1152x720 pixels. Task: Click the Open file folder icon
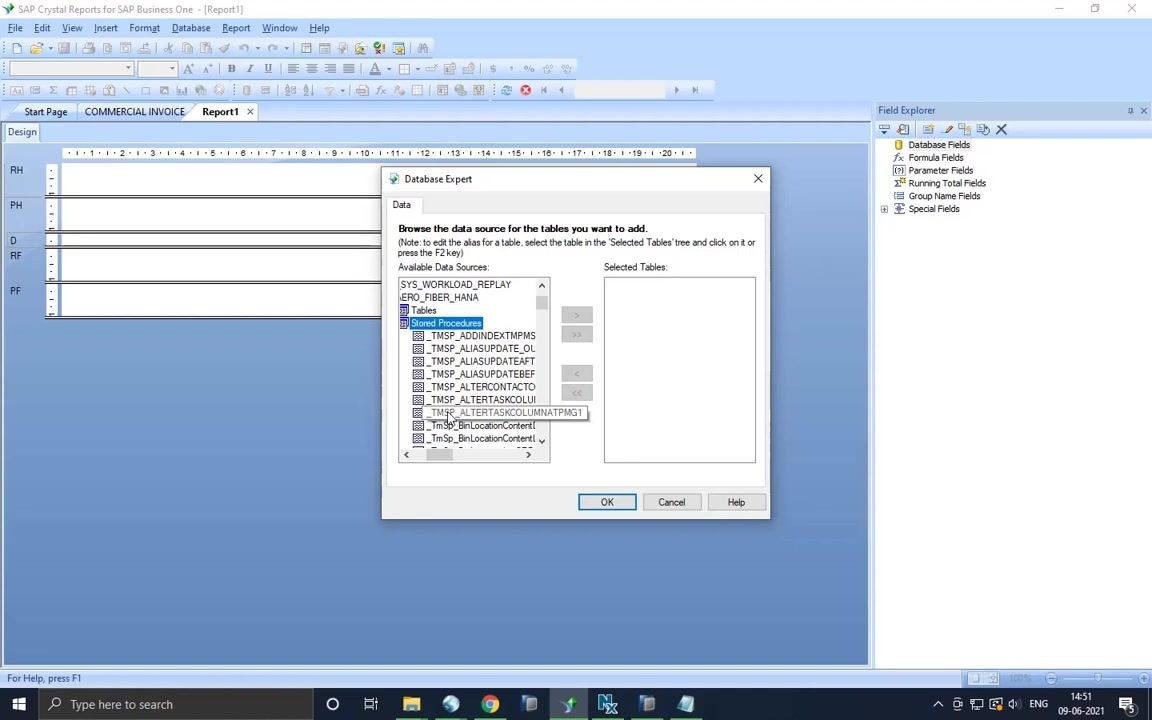(36, 48)
